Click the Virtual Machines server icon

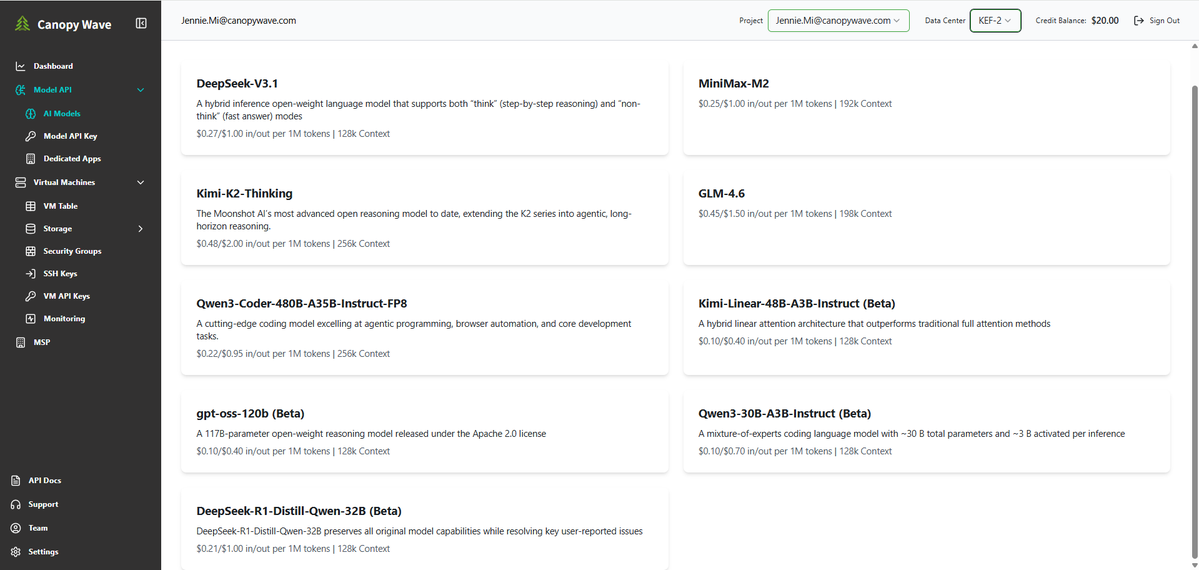tap(20, 183)
